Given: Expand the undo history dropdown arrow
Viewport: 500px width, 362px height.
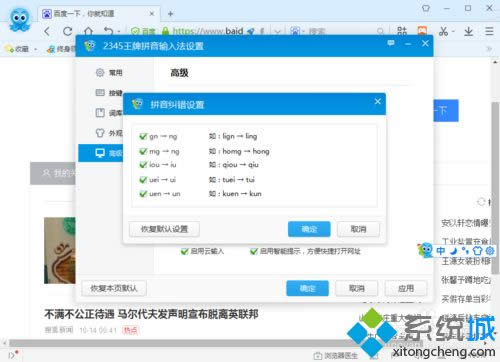Looking at the screenshot, I should pyautogui.click(x=119, y=32).
